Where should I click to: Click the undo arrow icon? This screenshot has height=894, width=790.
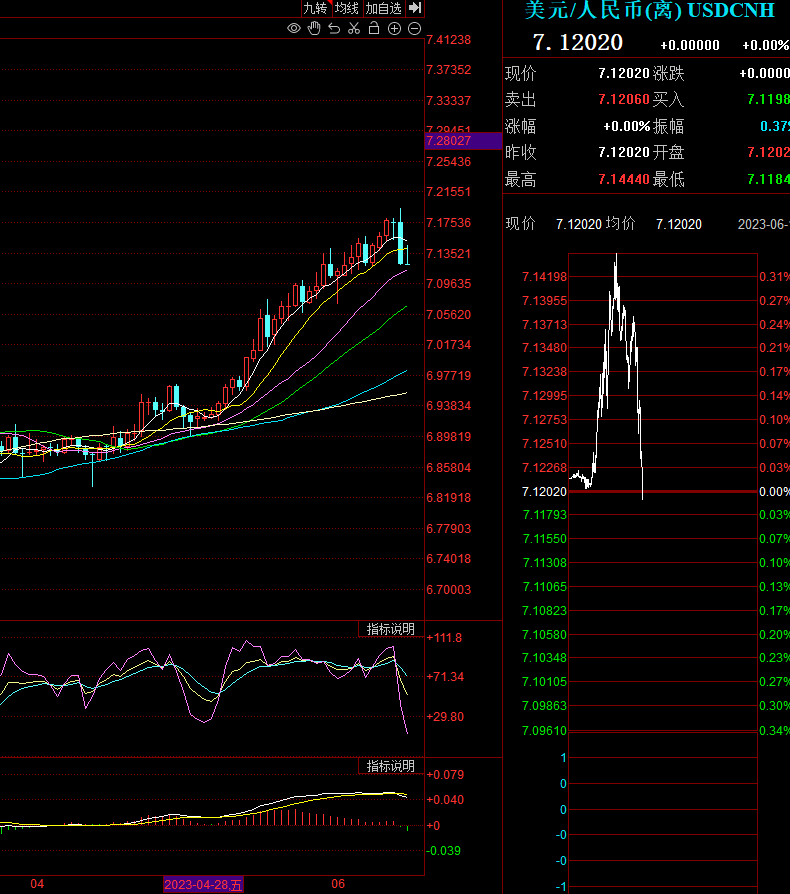pyautogui.click(x=335, y=28)
